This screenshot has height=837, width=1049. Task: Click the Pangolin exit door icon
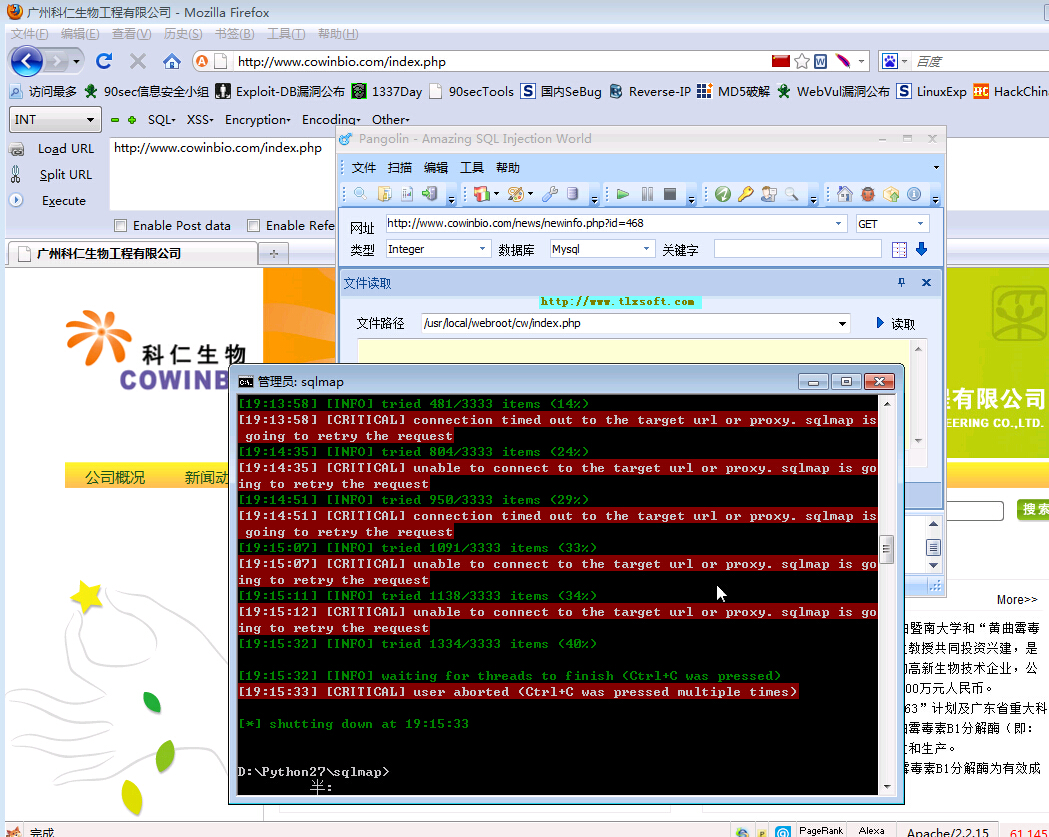(430, 194)
